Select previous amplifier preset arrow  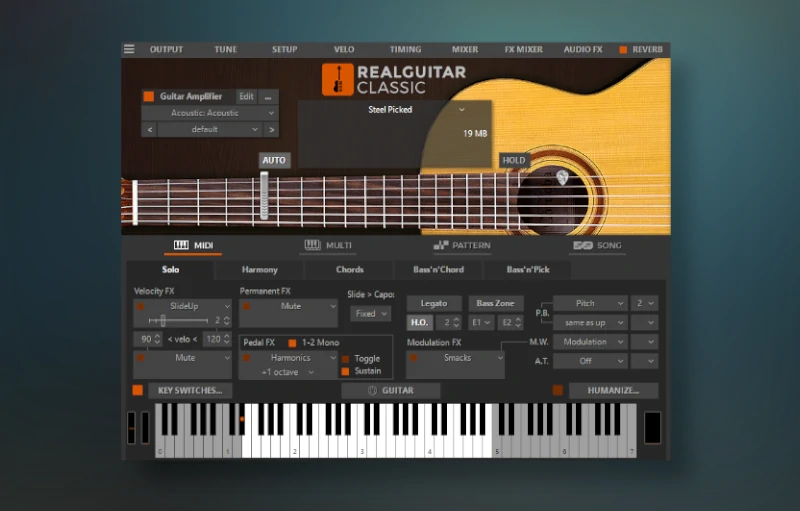[149, 130]
